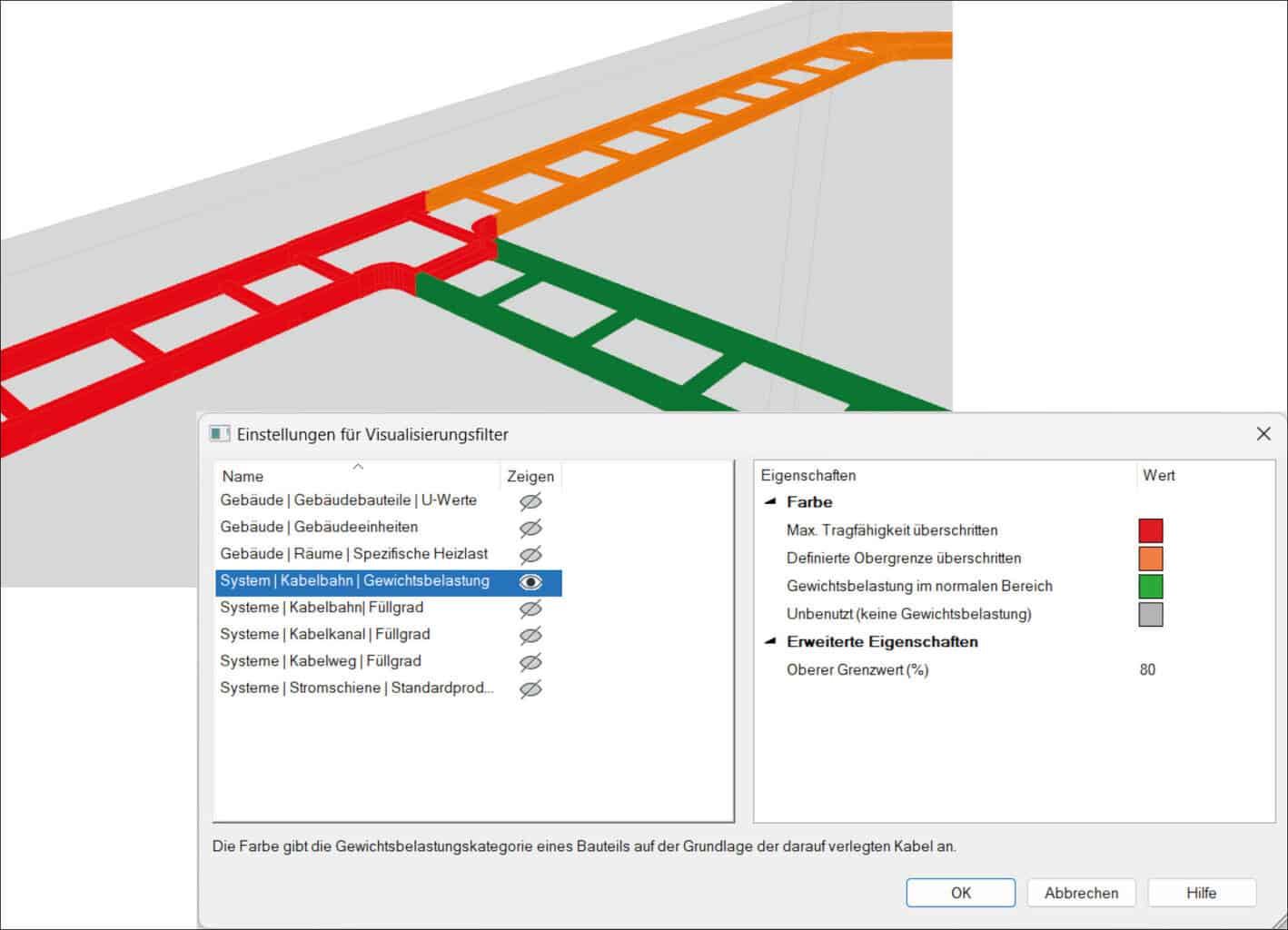Hide the Kabelbahn Gewichtsbelastung filter
This screenshot has width=1288, height=930.
530,582
